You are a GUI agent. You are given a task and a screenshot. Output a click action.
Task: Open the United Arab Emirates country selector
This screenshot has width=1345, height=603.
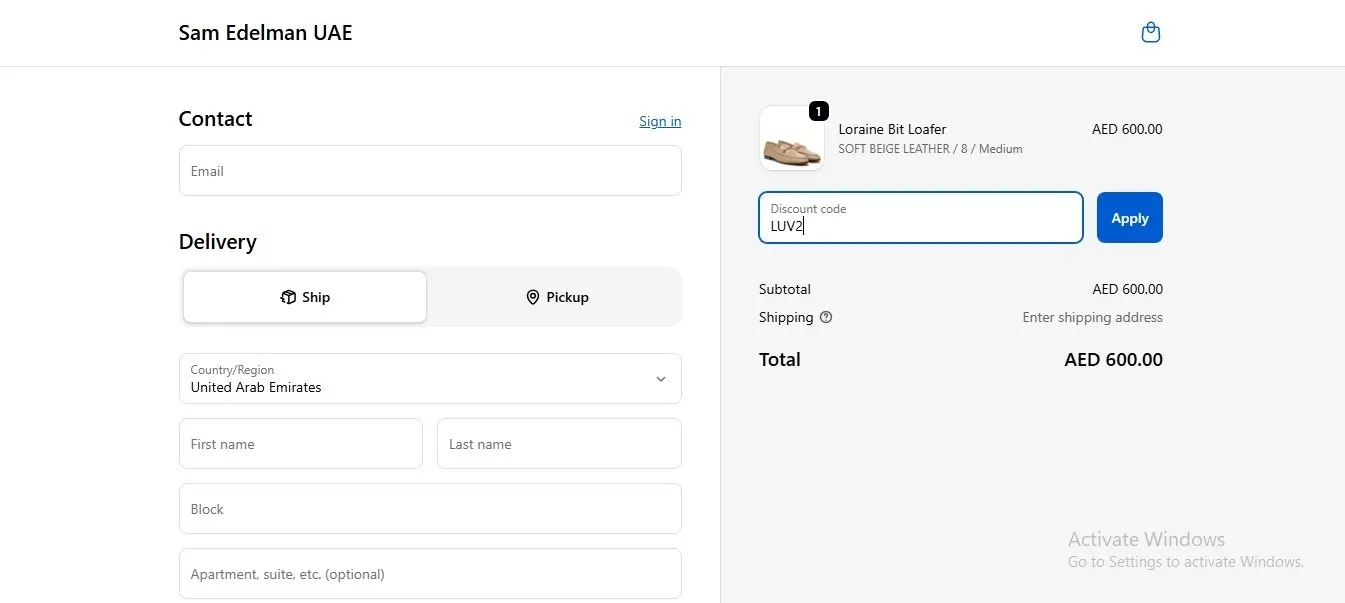(x=430, y=379)
